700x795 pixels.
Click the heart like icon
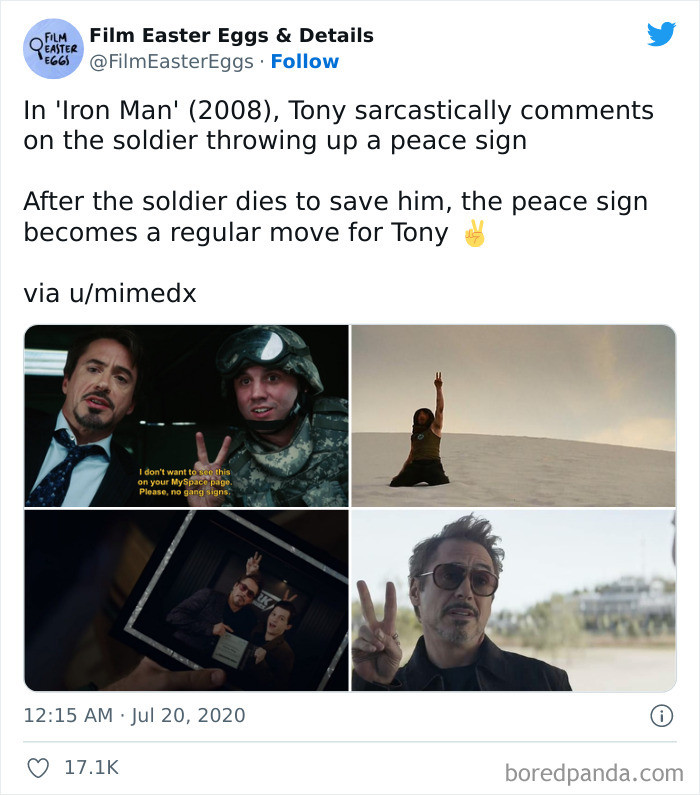pos(38,768)
